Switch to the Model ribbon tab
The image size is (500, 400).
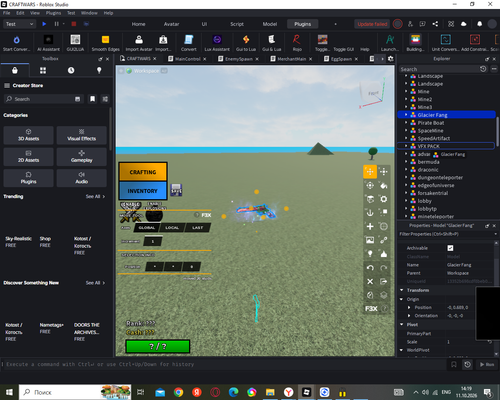click(x=270, y=24)
